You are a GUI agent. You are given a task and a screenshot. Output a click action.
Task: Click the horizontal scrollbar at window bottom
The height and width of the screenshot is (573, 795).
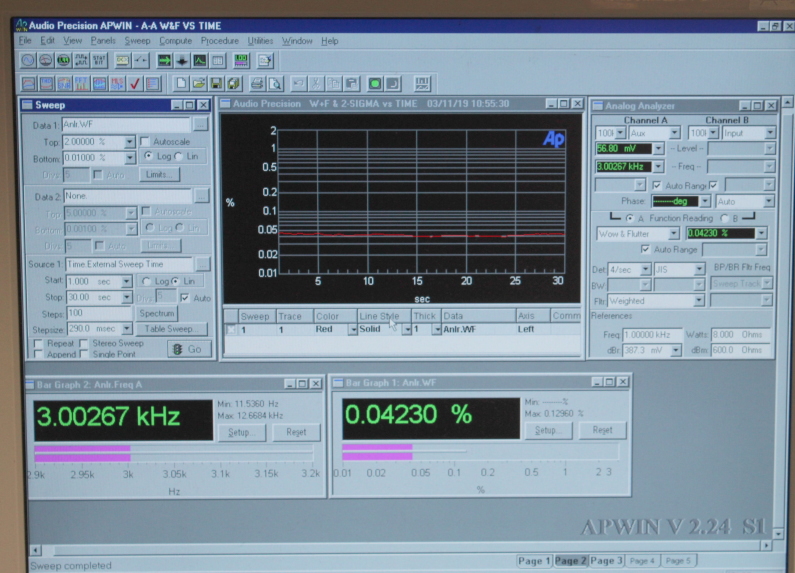point(401,546)
